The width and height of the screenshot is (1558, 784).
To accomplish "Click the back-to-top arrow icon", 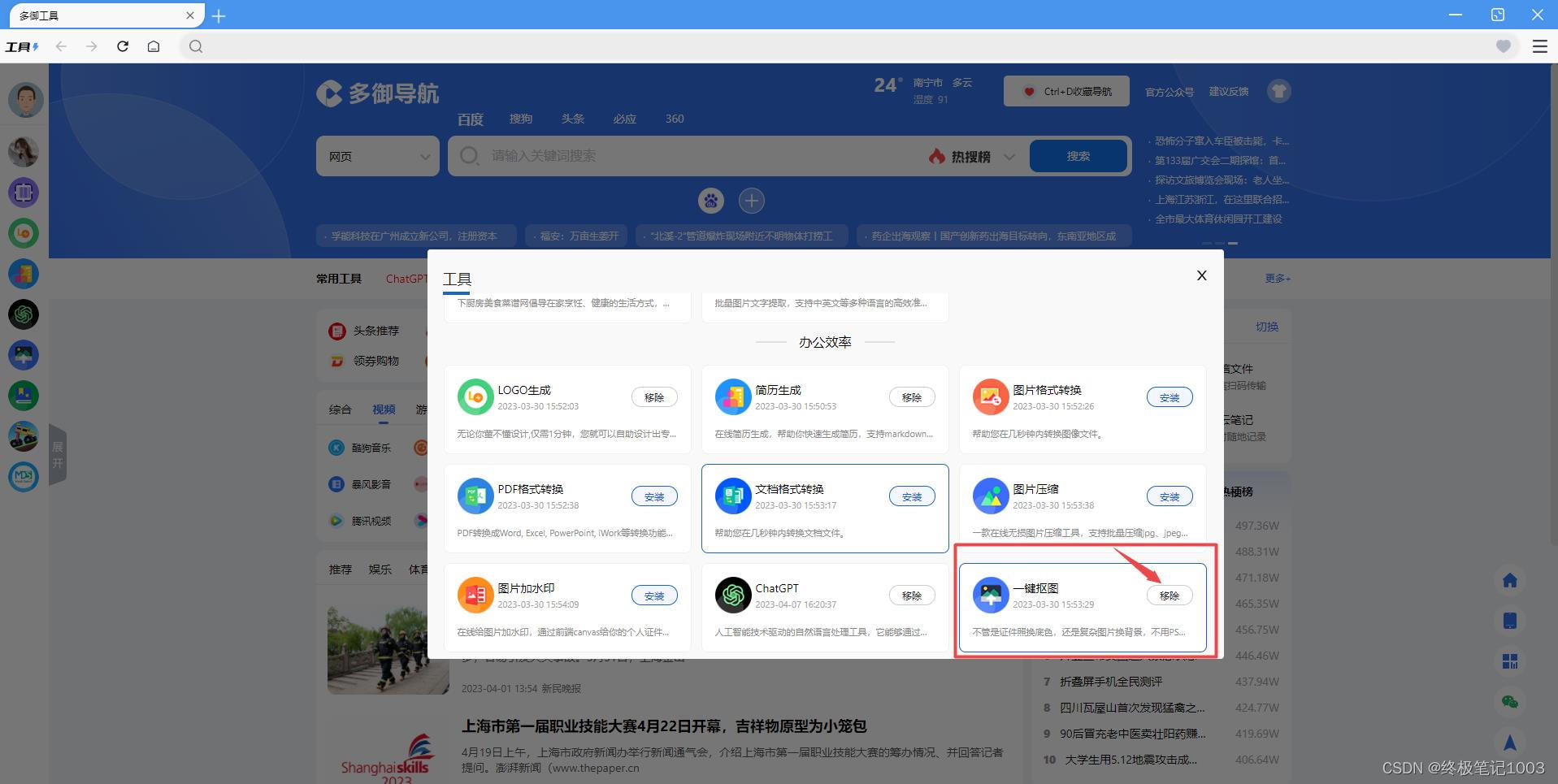I will (x=1510, y=743).
